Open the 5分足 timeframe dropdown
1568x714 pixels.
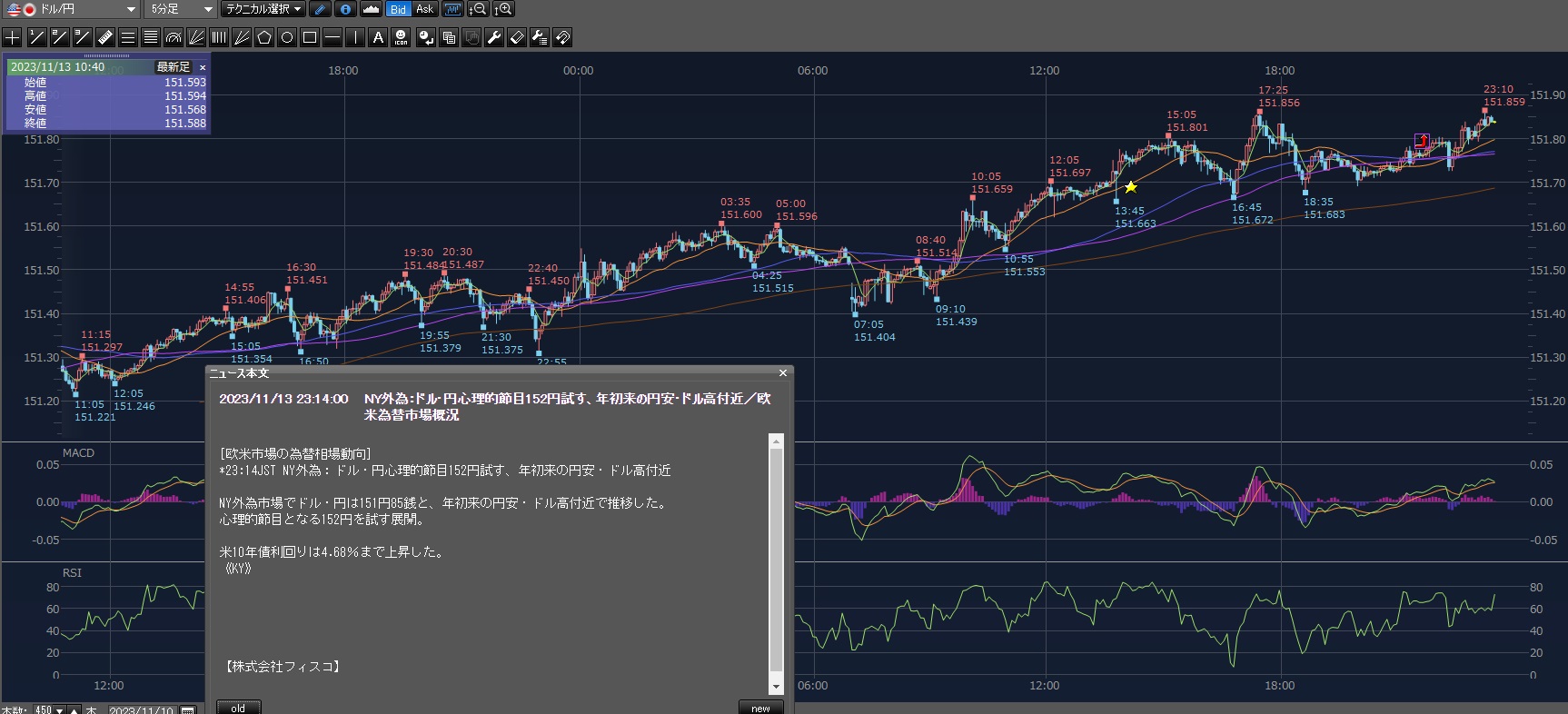pos(208,9)
